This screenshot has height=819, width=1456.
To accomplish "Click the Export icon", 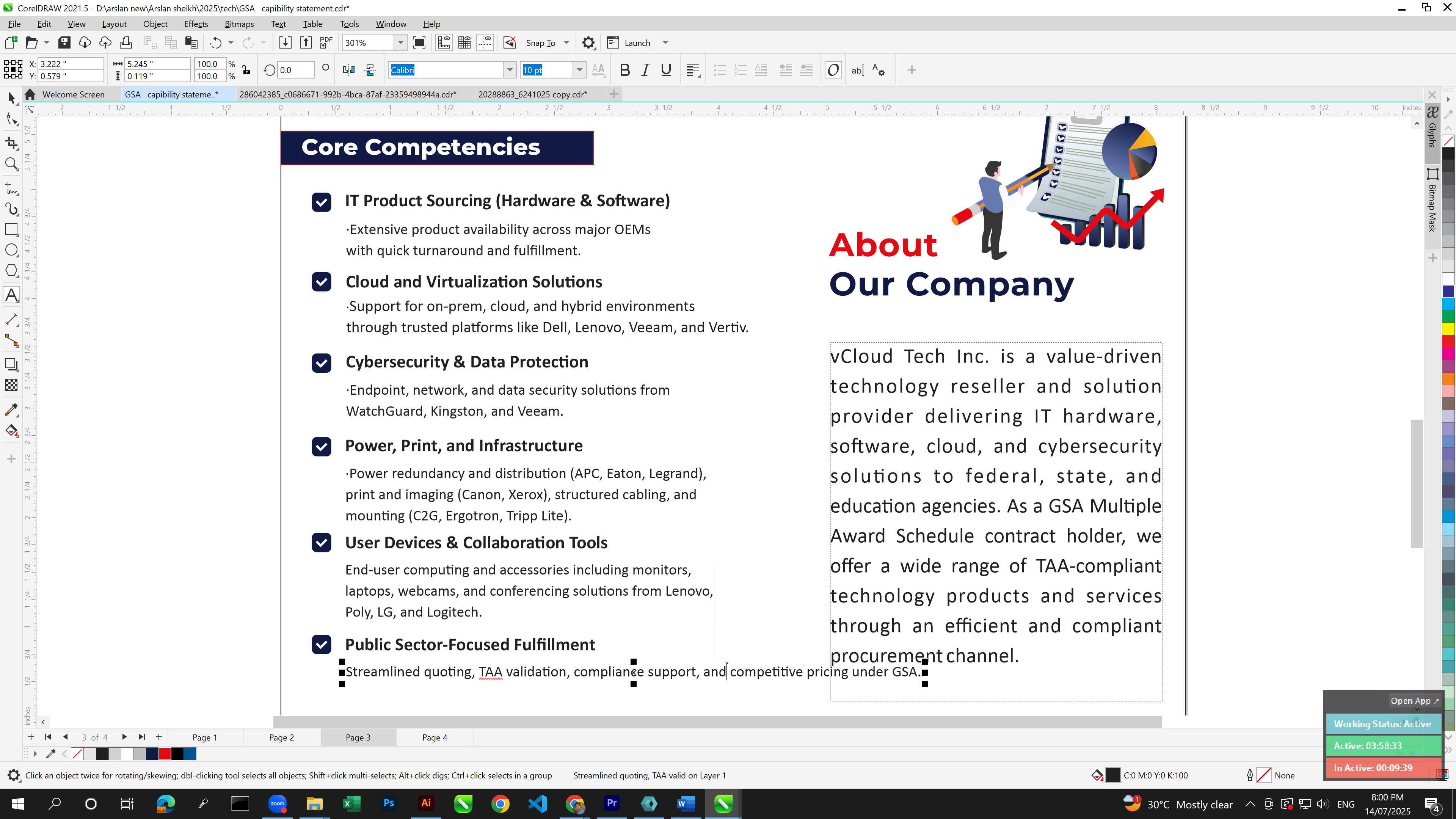I will click(x=306, y=43).
